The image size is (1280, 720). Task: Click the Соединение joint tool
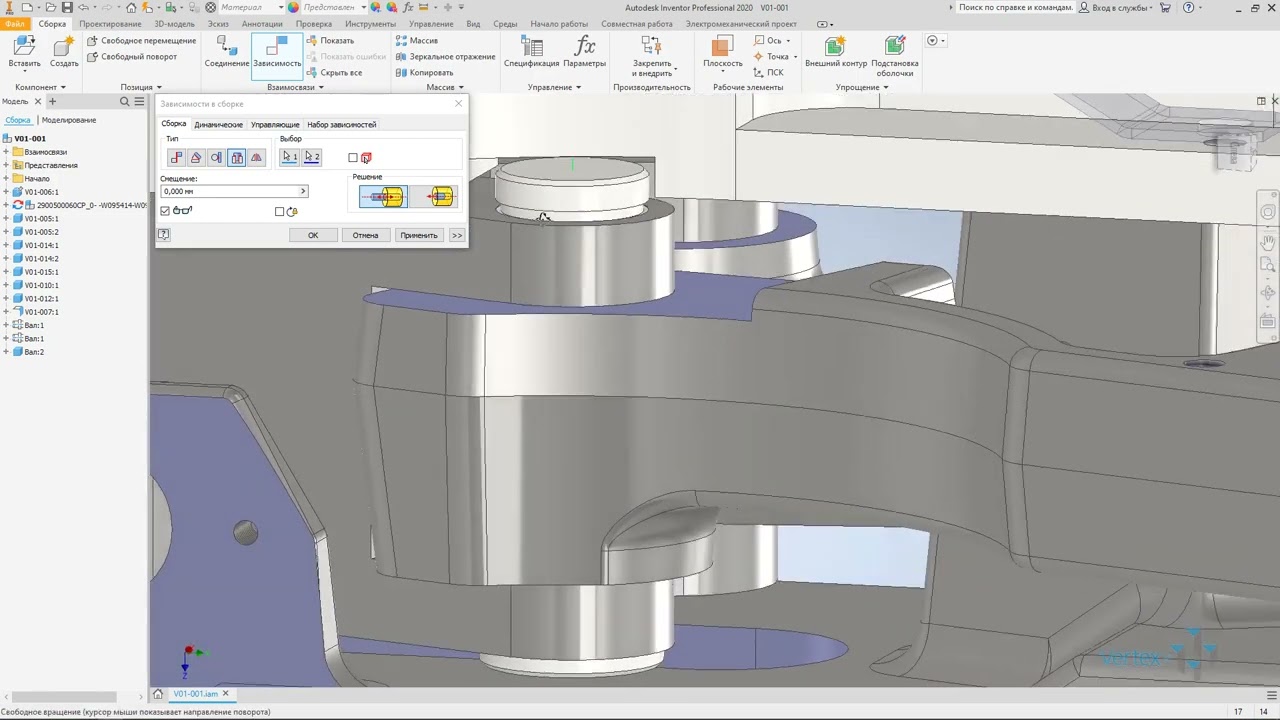(x=227, y=52)
